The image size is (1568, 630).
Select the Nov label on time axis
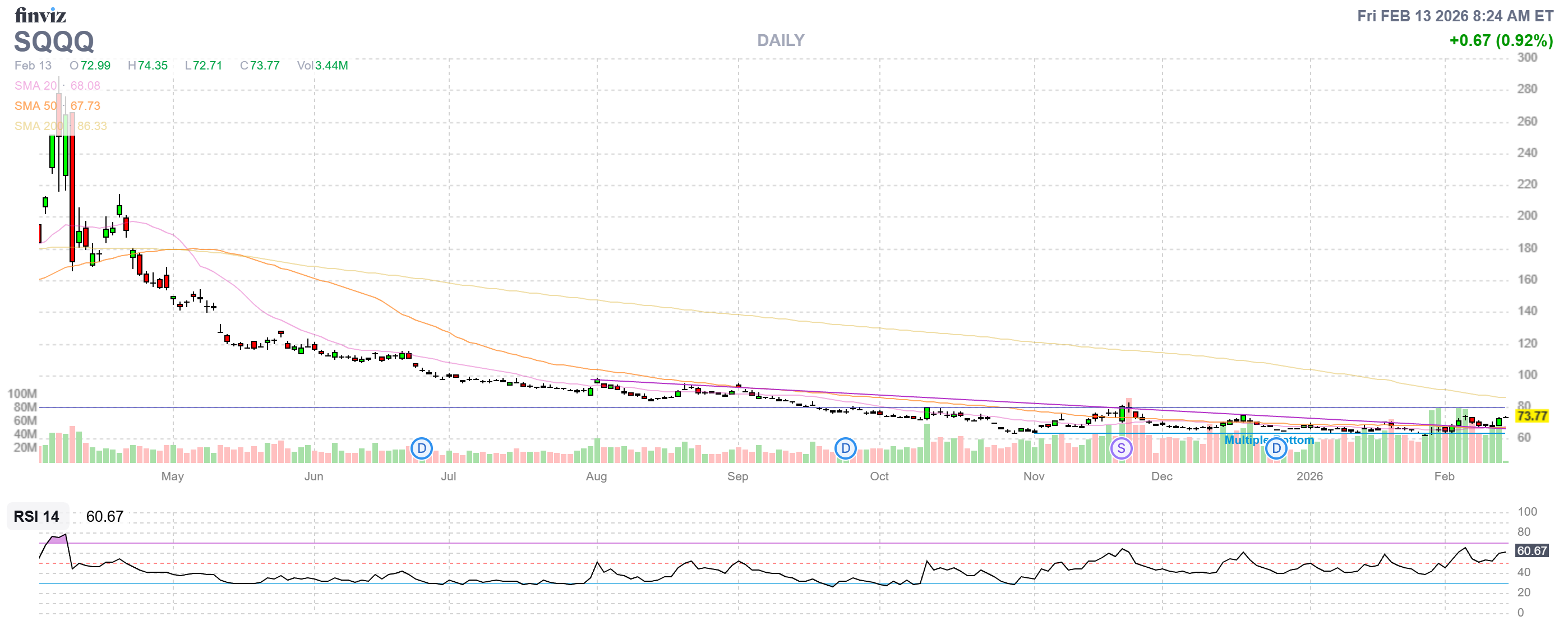click(x=1034, y=476)
